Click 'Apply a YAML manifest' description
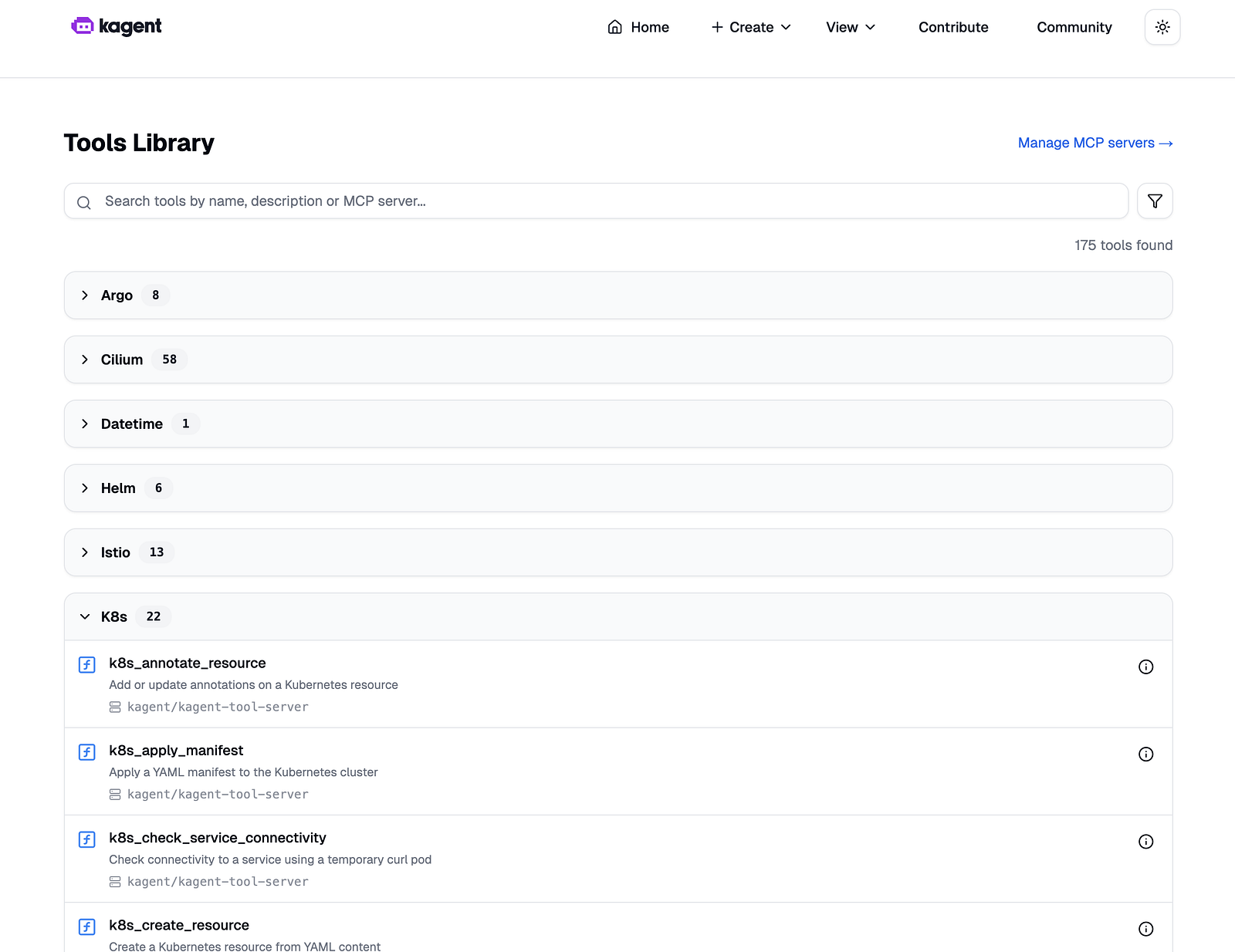 point(243,772)
